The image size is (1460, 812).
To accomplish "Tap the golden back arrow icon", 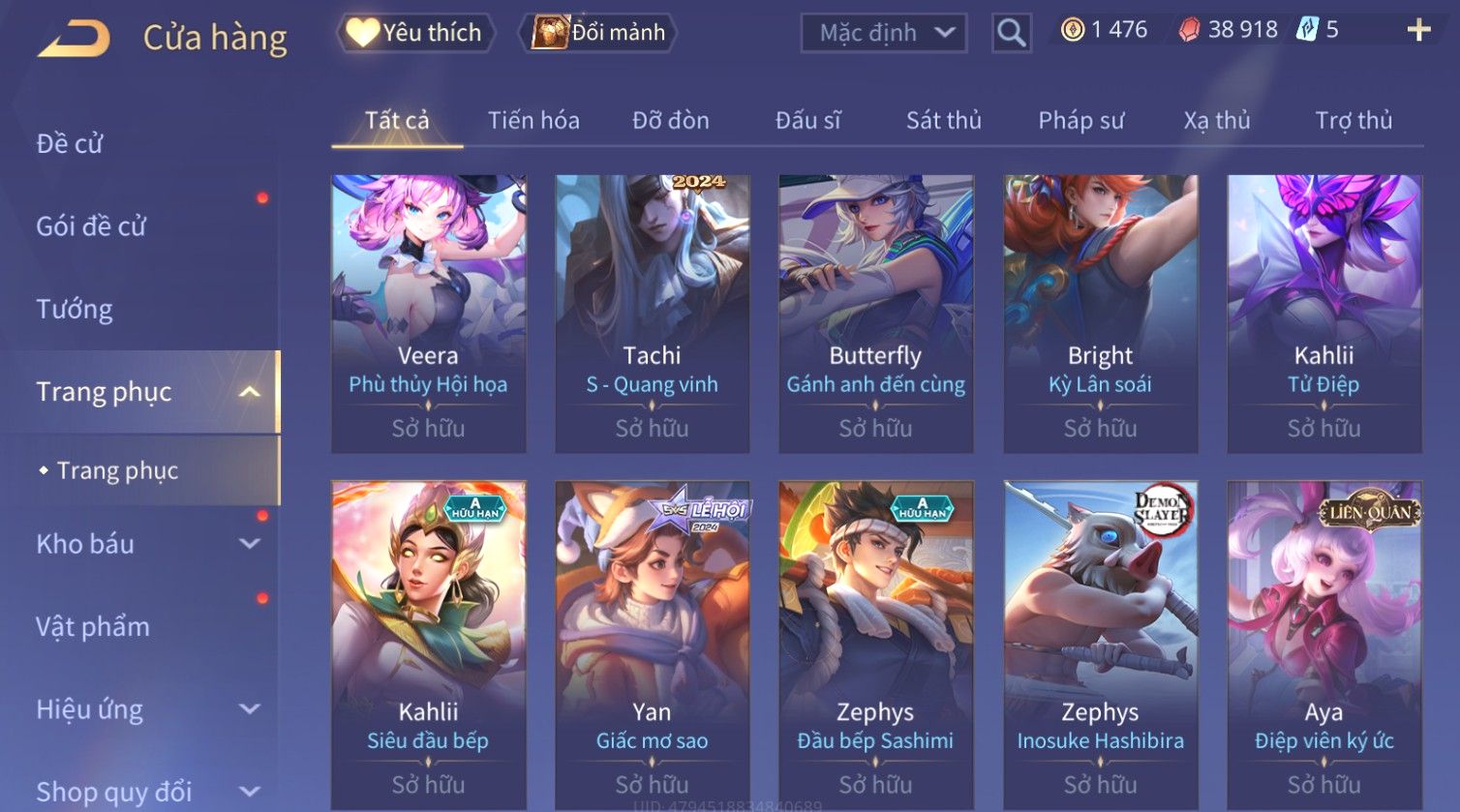I will click(x=75, y=38).
